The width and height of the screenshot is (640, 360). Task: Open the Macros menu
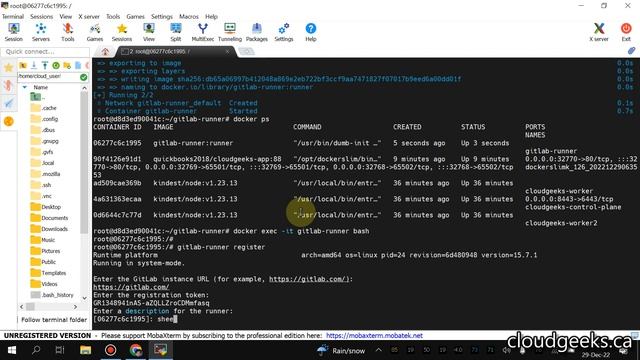pyautogui.click(x=189, y=16)
